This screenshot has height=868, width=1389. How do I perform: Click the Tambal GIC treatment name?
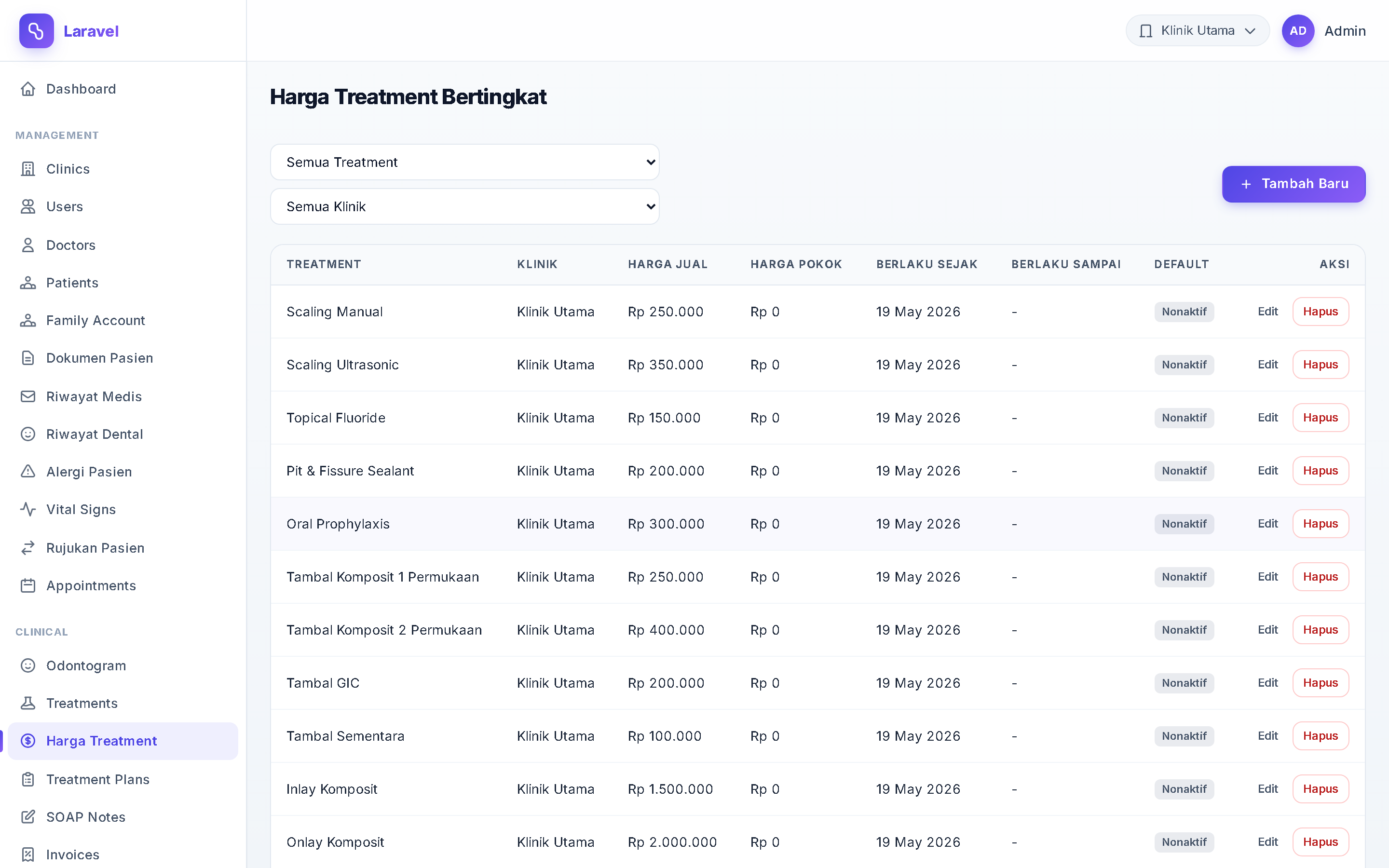click(x=323, y=683)
